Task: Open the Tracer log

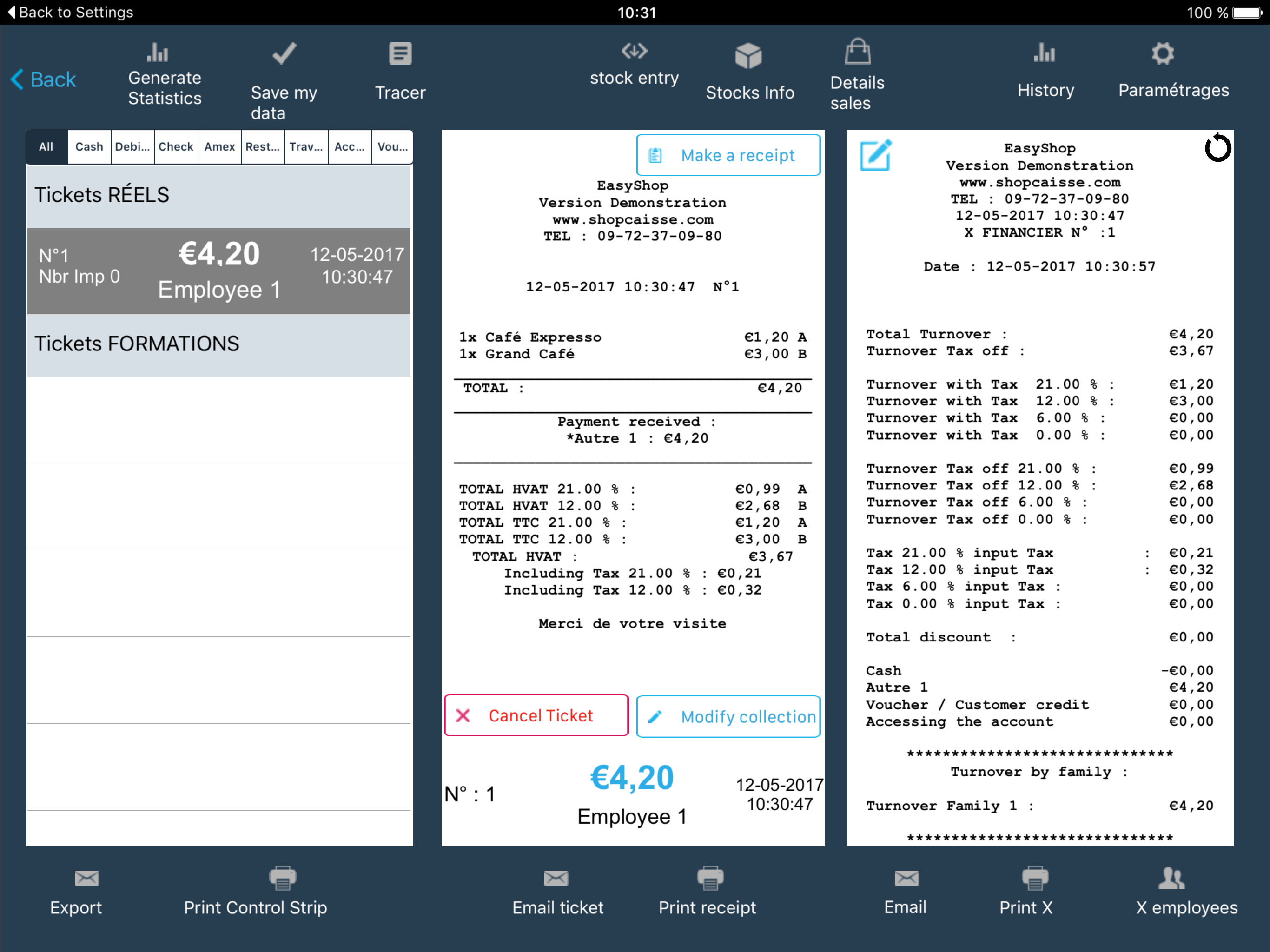Action: (400, 72)
